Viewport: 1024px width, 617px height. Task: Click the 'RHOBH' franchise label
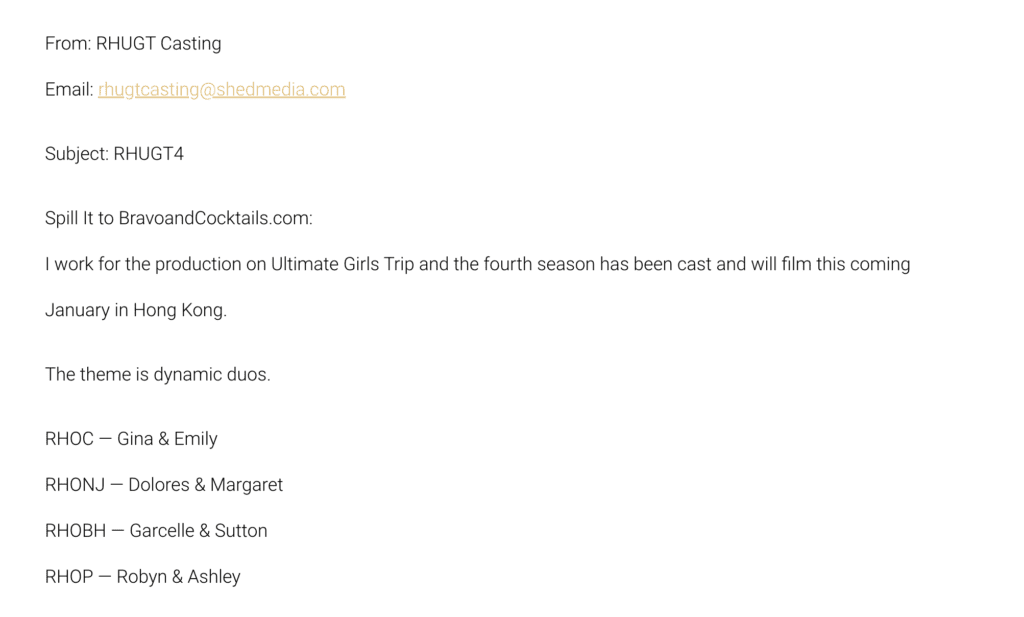point(76,531)
